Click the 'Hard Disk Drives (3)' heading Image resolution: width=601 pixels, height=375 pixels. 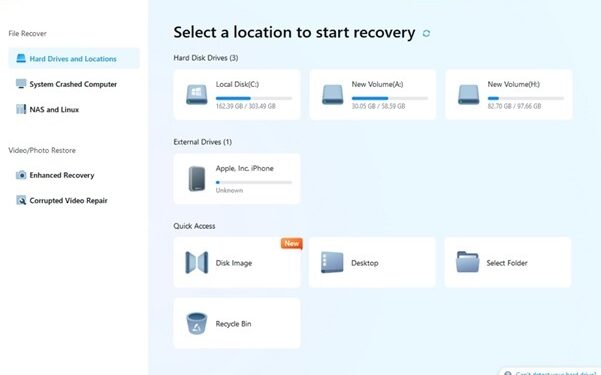pos(206,58)
